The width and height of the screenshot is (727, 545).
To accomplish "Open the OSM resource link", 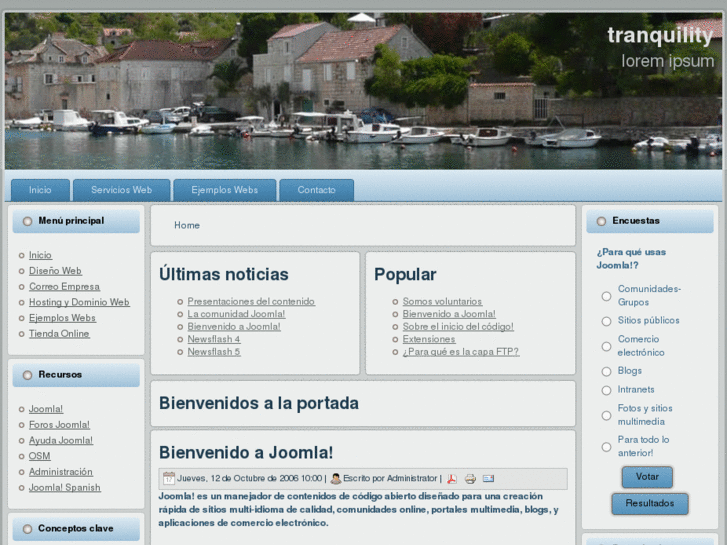I will [39, 456].
